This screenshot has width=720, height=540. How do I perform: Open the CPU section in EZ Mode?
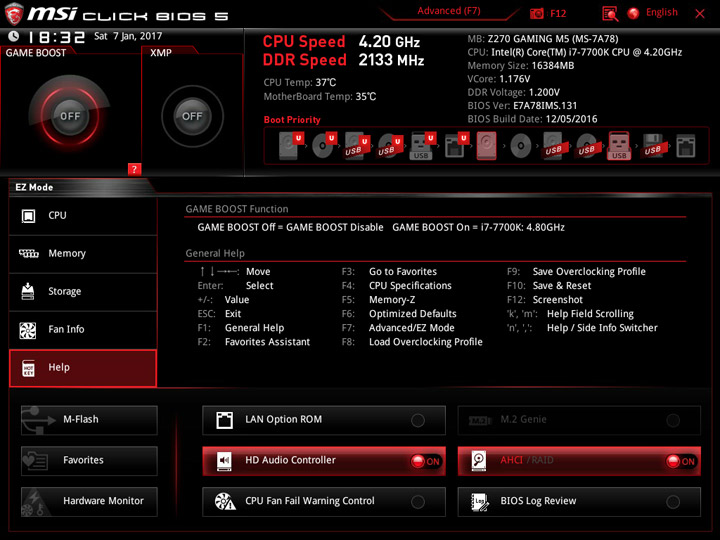pos(83,216)
